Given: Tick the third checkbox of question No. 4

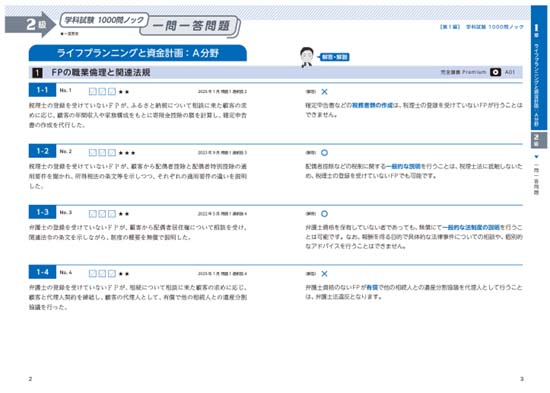Looking at the screenshot, I should click(112, 273).
